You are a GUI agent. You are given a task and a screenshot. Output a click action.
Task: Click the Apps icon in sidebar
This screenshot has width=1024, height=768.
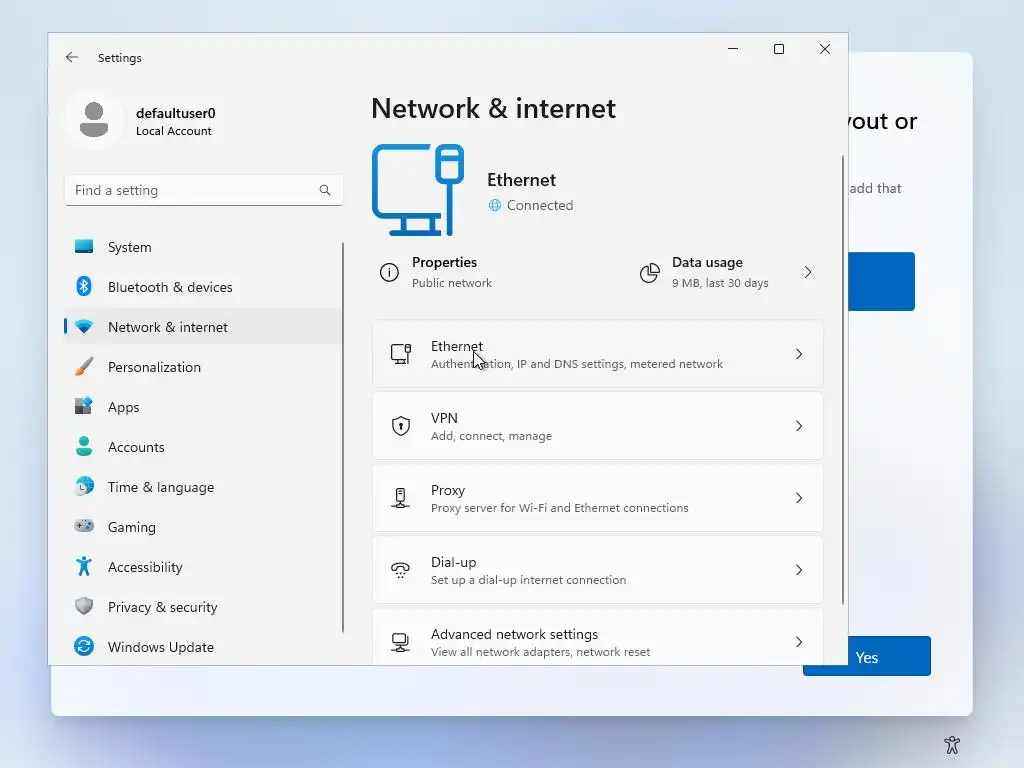click(x=84, y=406)
